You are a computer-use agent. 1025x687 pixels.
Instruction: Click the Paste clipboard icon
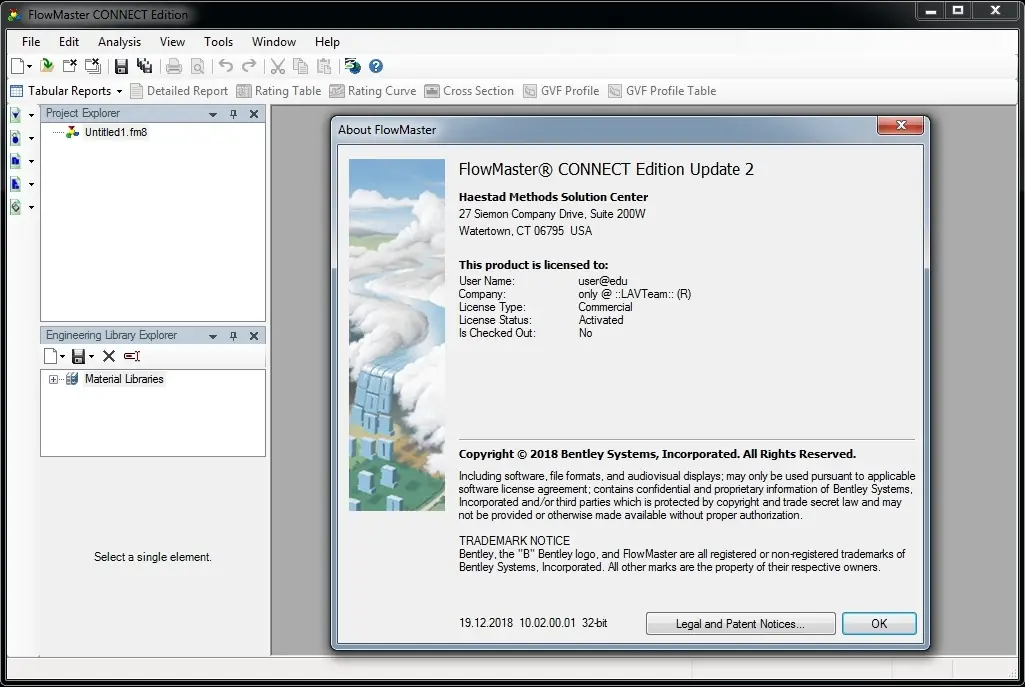click(x=324, y=66)
